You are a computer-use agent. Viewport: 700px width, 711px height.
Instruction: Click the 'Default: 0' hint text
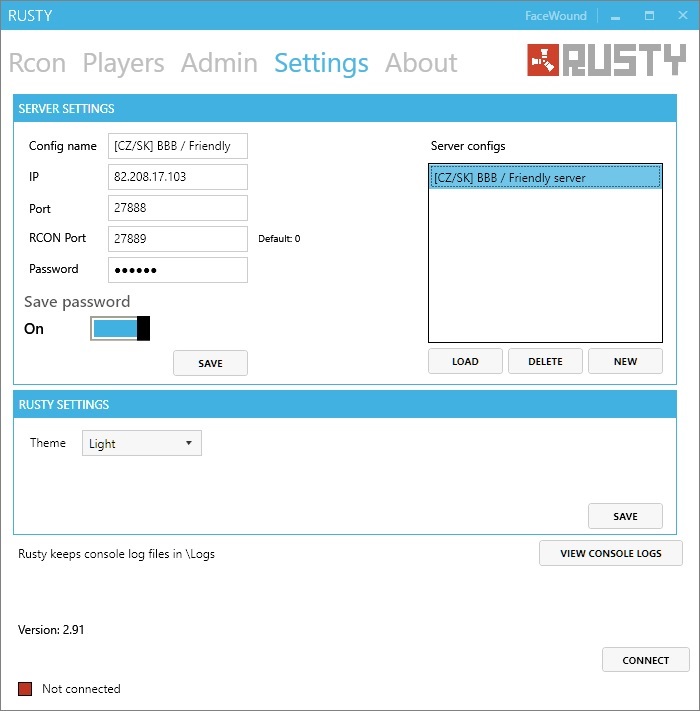(x=279, y=239)
